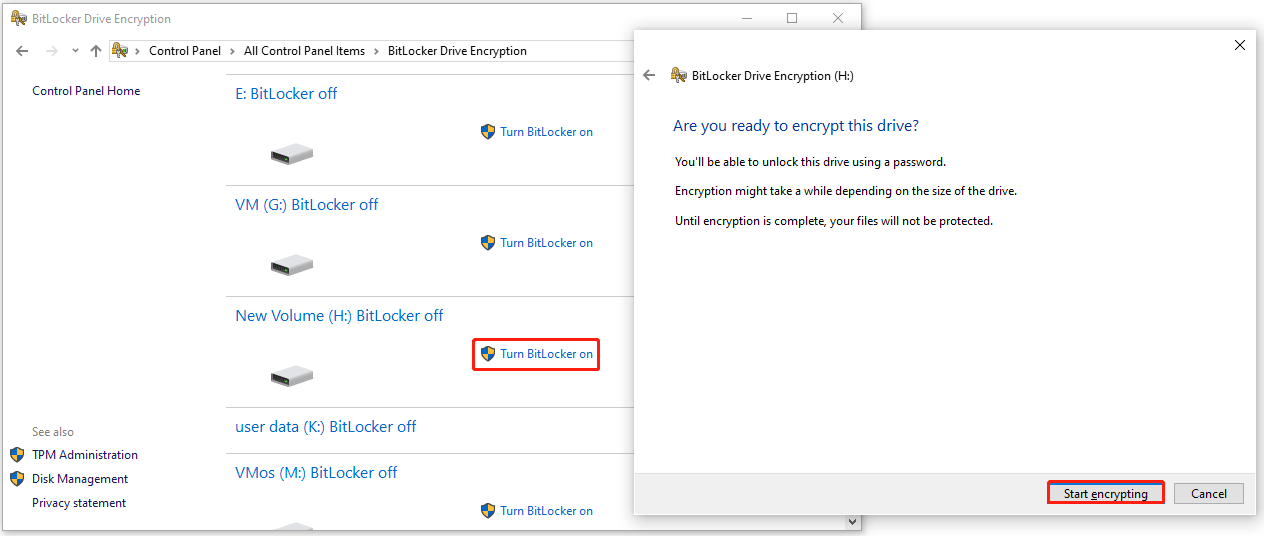Click shield icon beside M: Turn BitLocker on

click(488, 511)
